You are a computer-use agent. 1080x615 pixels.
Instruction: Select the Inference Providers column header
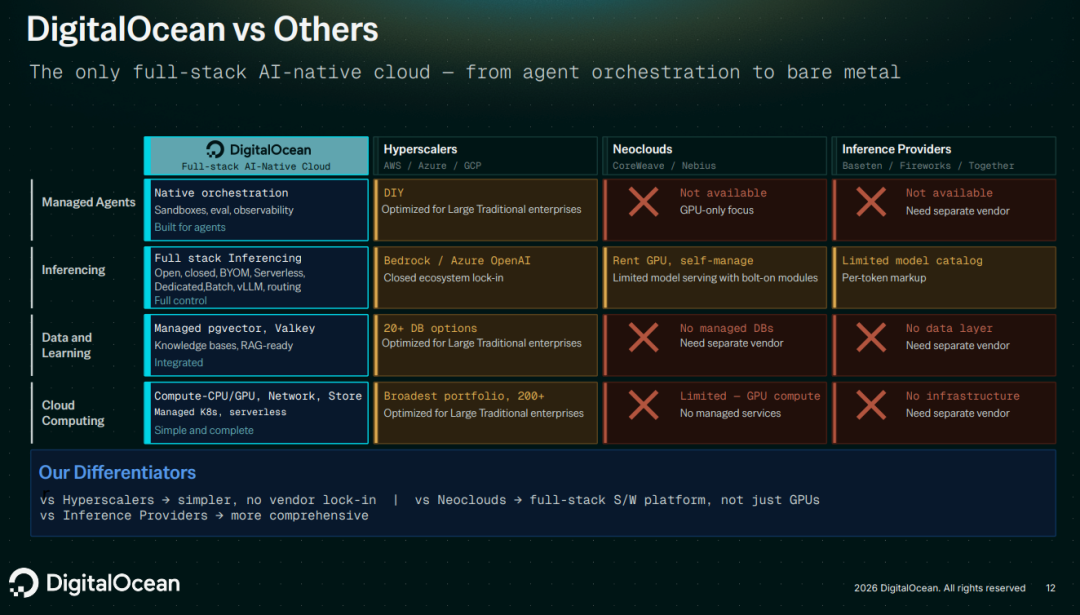click(944, 156)
